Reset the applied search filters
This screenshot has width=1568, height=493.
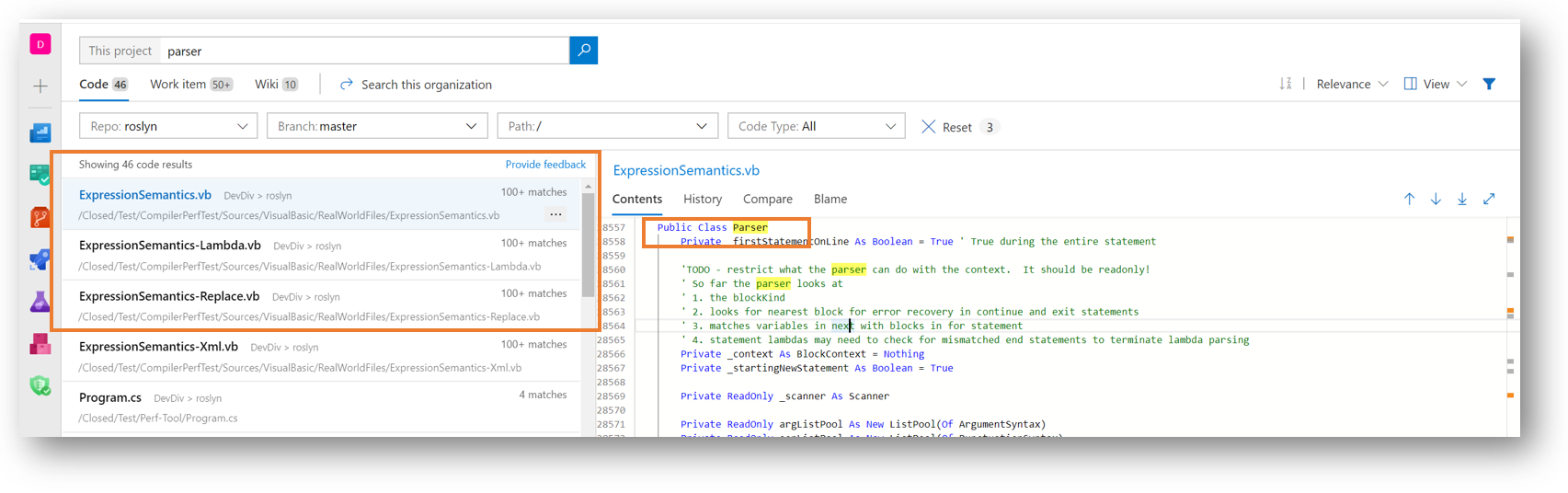tap(947, 127)
